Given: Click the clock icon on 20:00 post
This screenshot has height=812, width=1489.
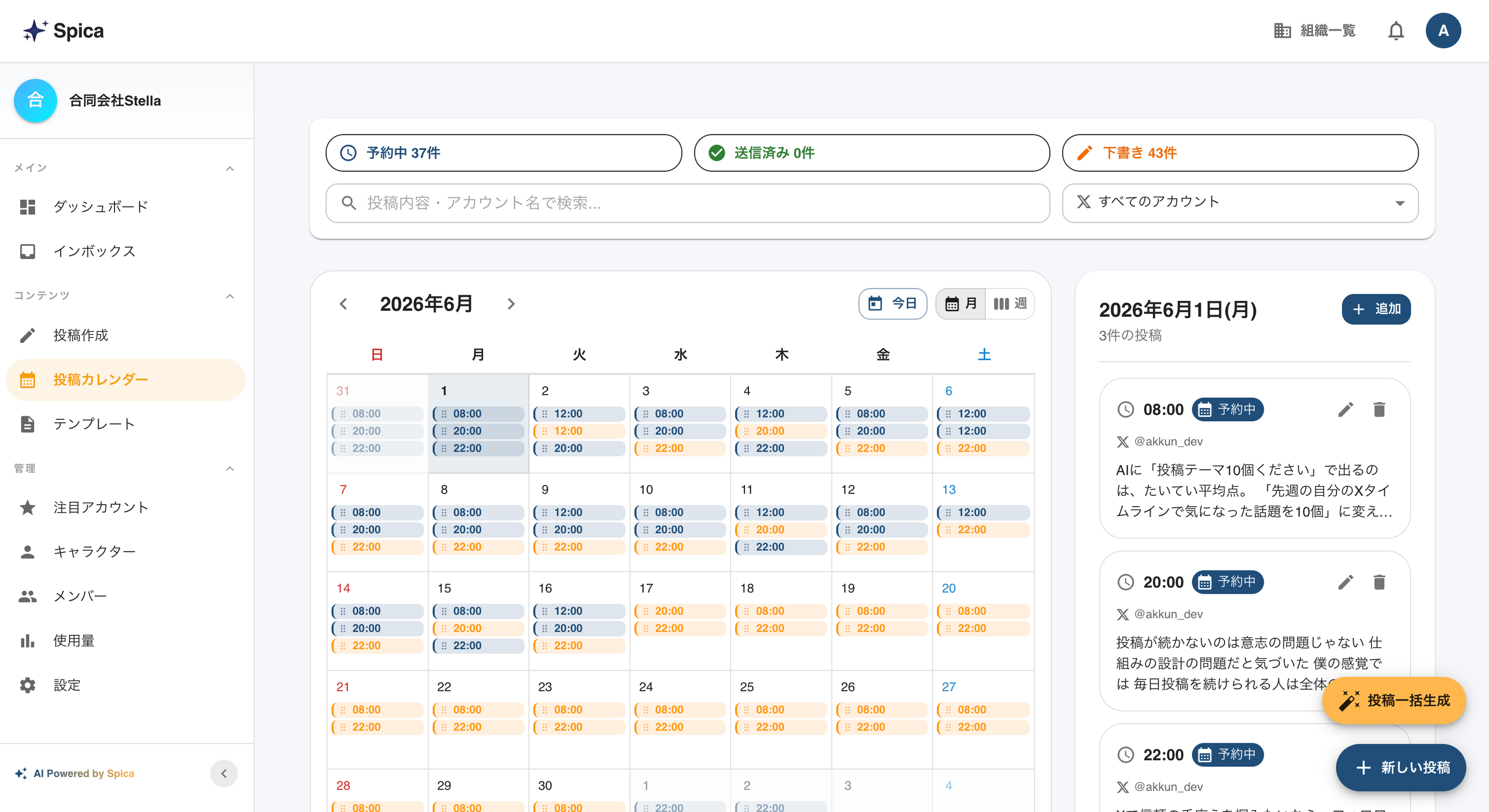Looking at the screenshot, I should tap(1125, 582).
